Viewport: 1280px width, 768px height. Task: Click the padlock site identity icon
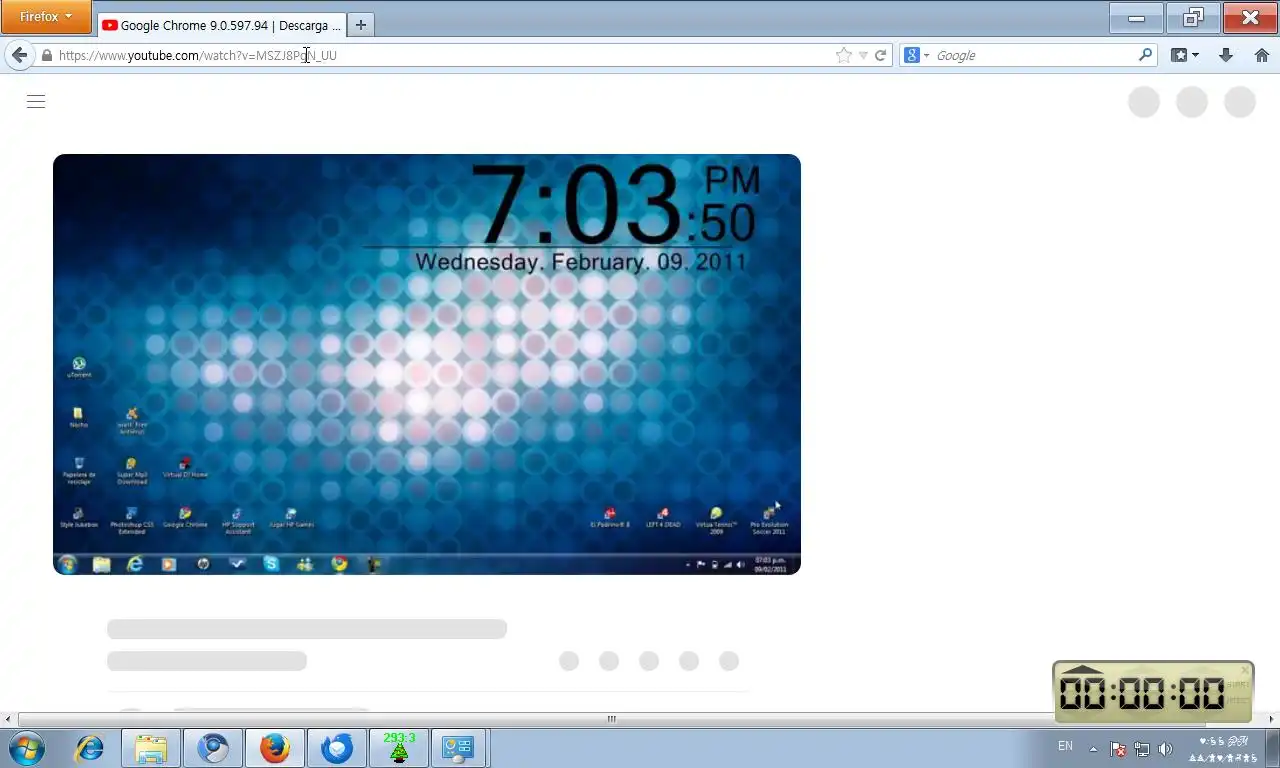[46, 56]
